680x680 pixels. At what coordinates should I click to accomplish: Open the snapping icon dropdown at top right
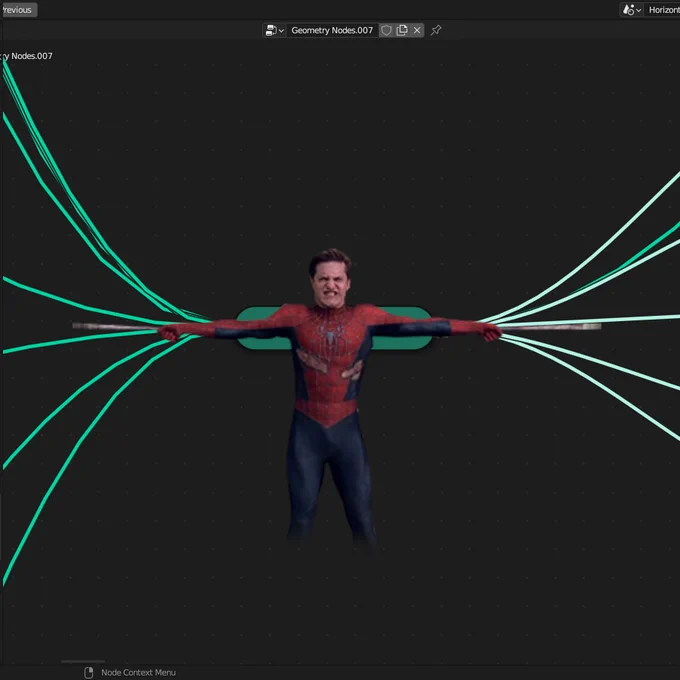tap(631, 10)
